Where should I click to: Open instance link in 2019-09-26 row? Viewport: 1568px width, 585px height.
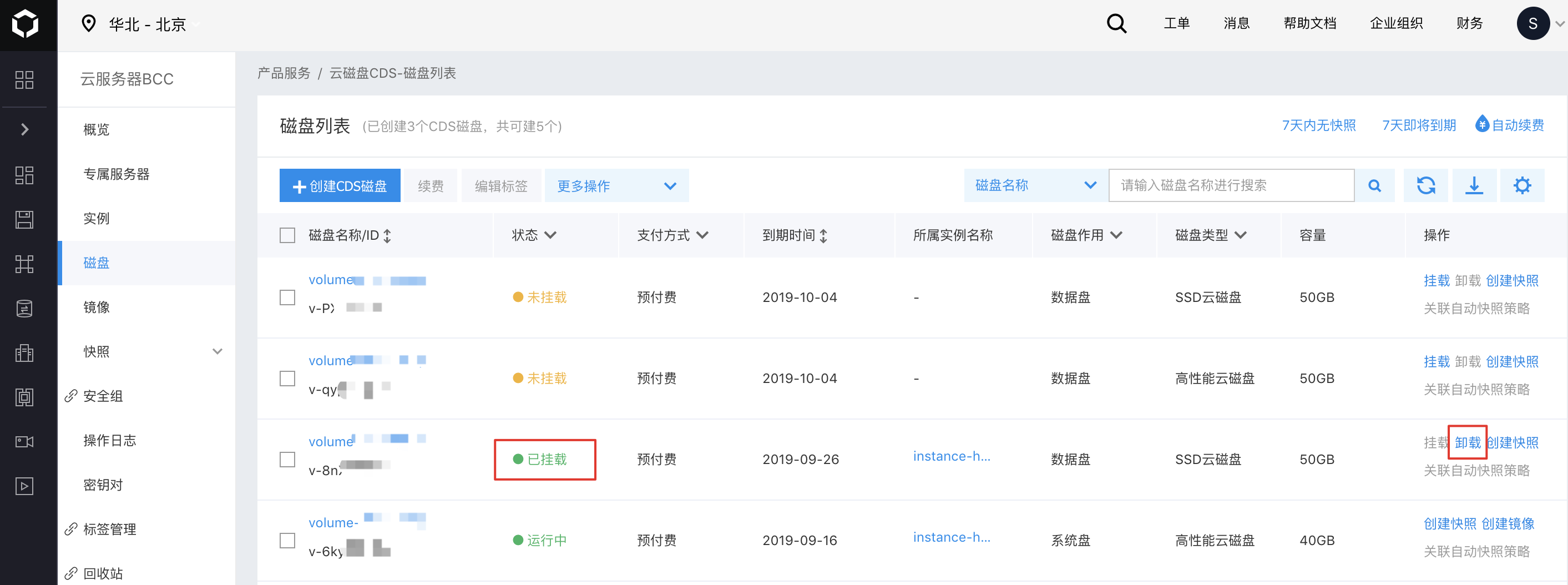tap(952, 457)
